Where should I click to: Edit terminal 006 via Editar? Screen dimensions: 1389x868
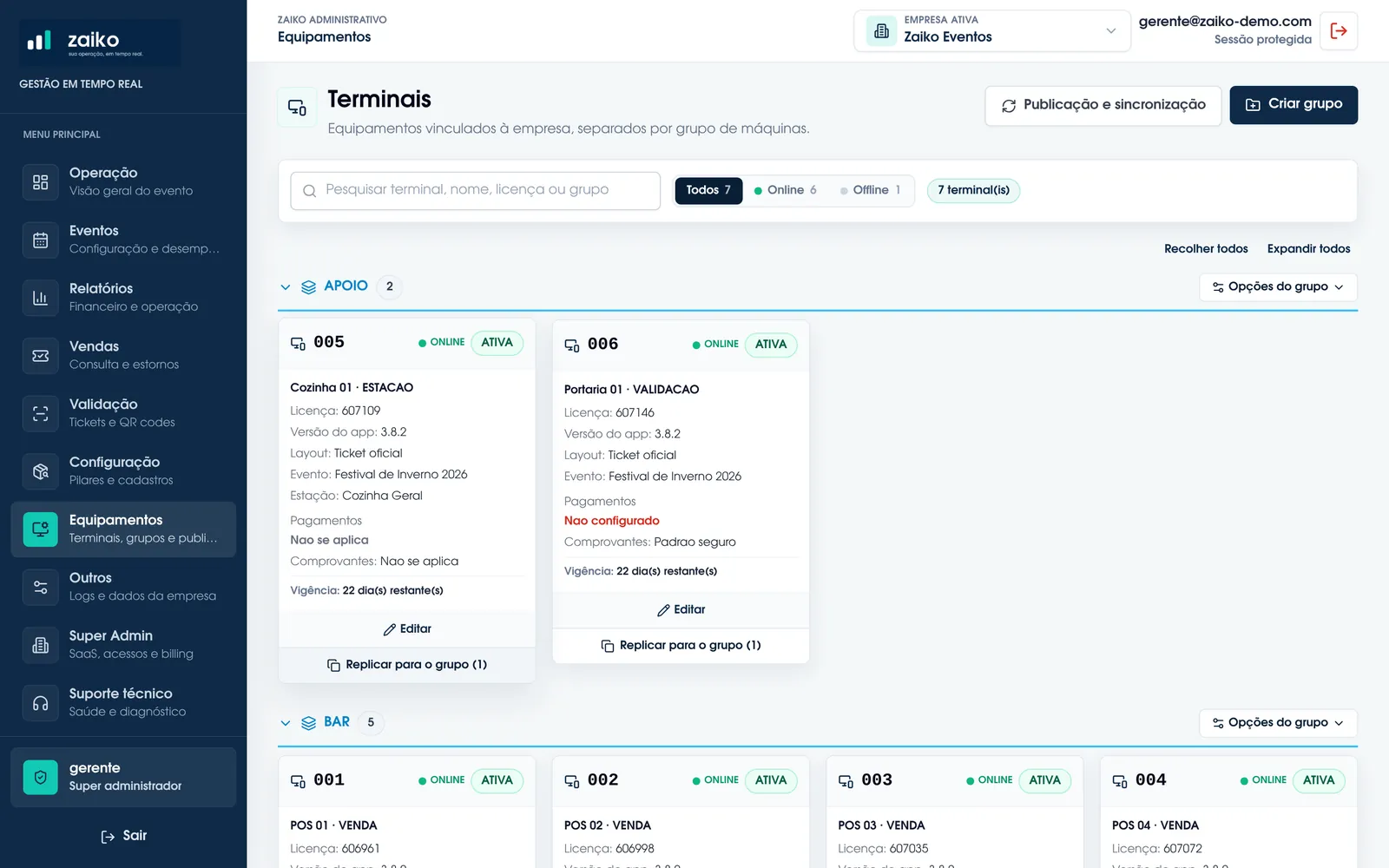coord(681,610)
